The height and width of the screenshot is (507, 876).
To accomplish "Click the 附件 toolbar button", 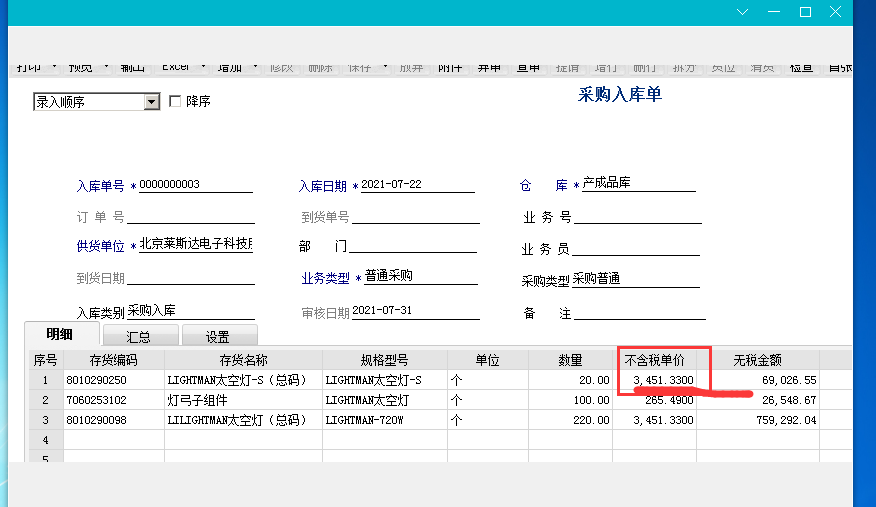I will coord(450,68).
